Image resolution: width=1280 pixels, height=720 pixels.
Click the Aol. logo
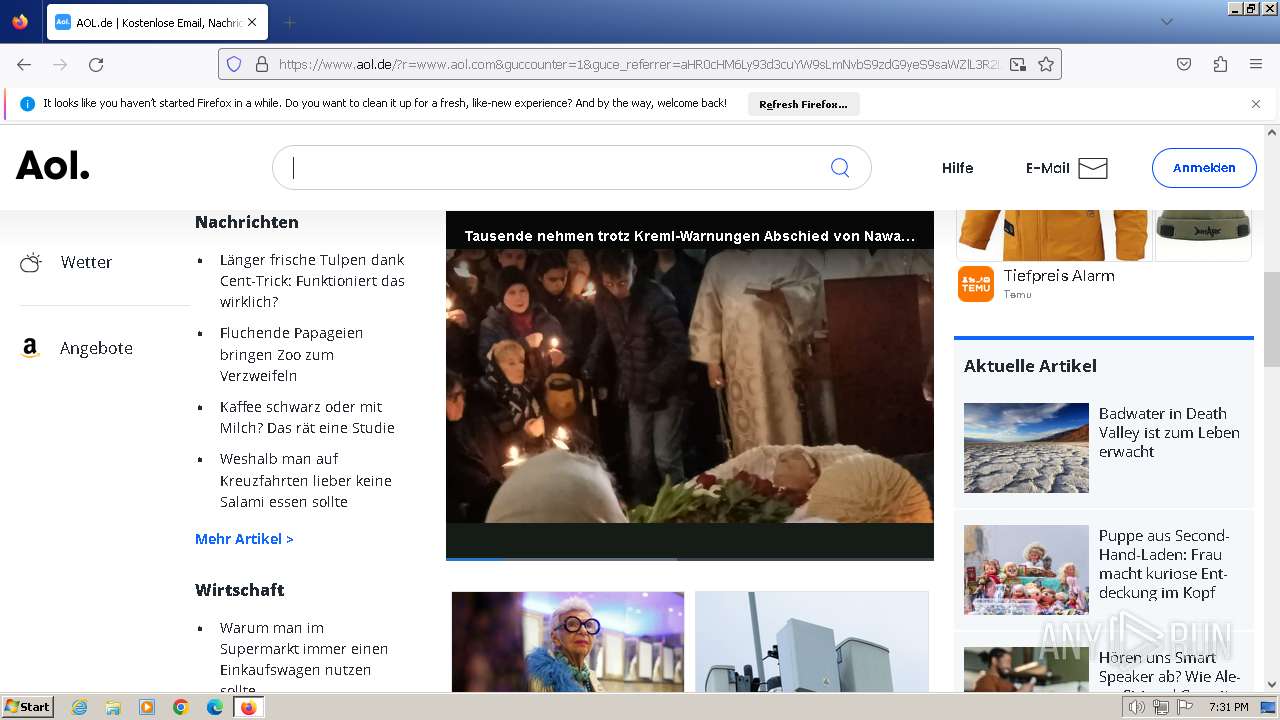tap(53, 166)
